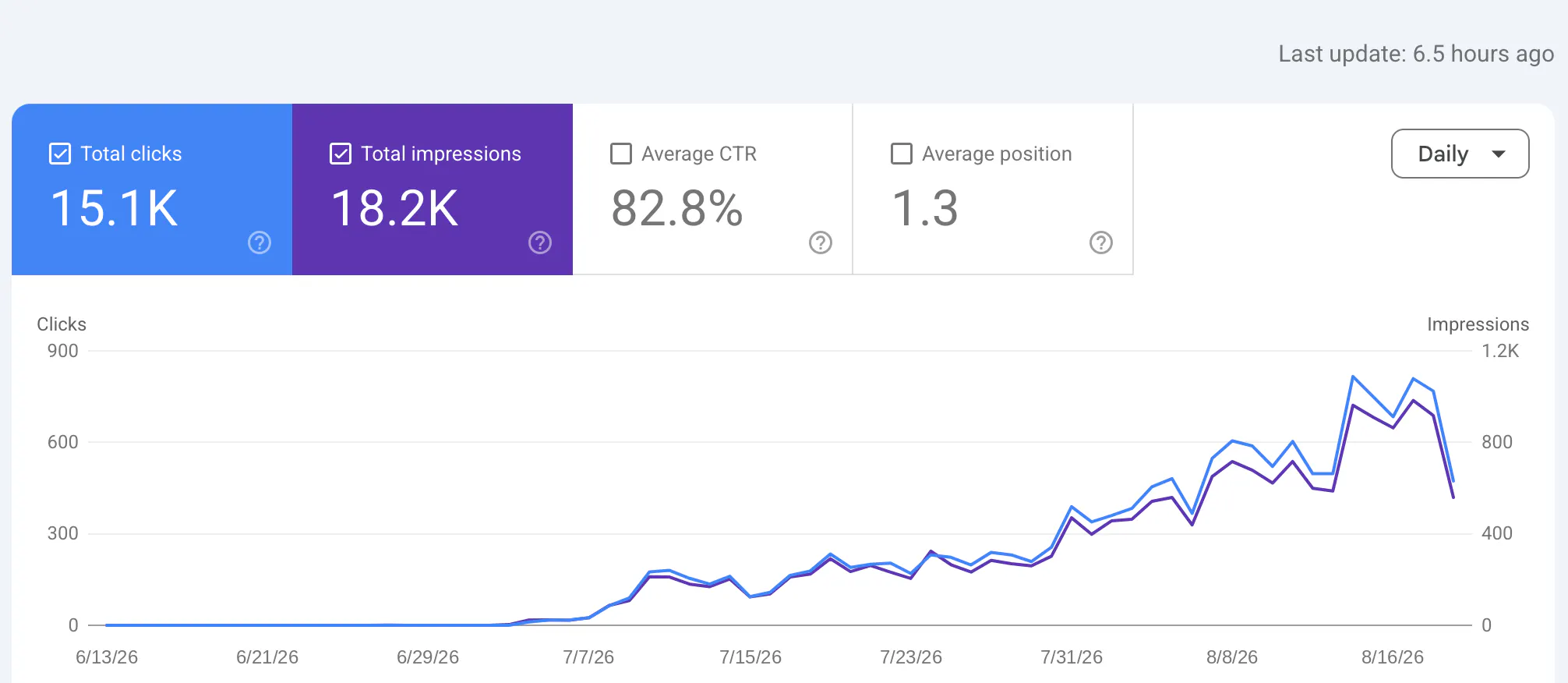This screenshot has height=683, width=1568.
Task: Click the 7/23/26 date label
Action: [911, 657]
